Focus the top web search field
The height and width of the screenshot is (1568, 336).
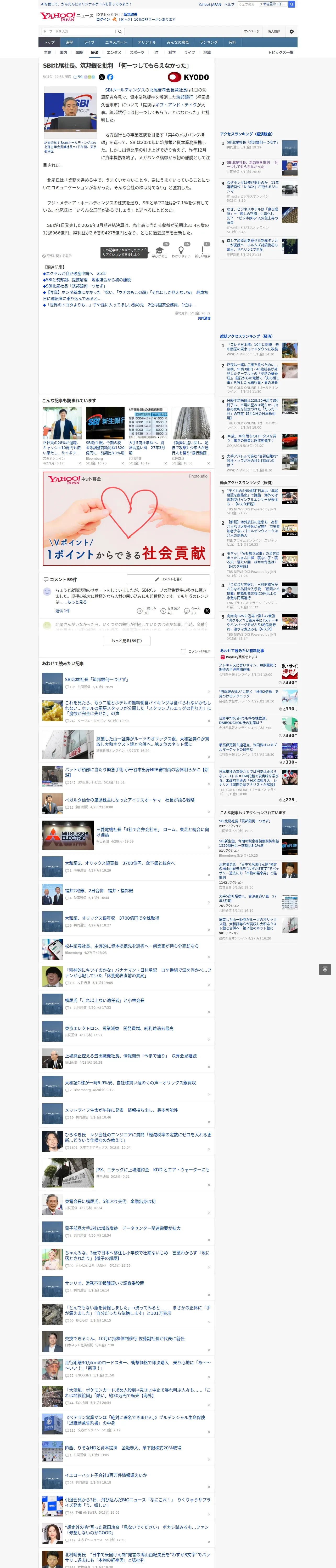pyautogui.click(x=263, y=4)
